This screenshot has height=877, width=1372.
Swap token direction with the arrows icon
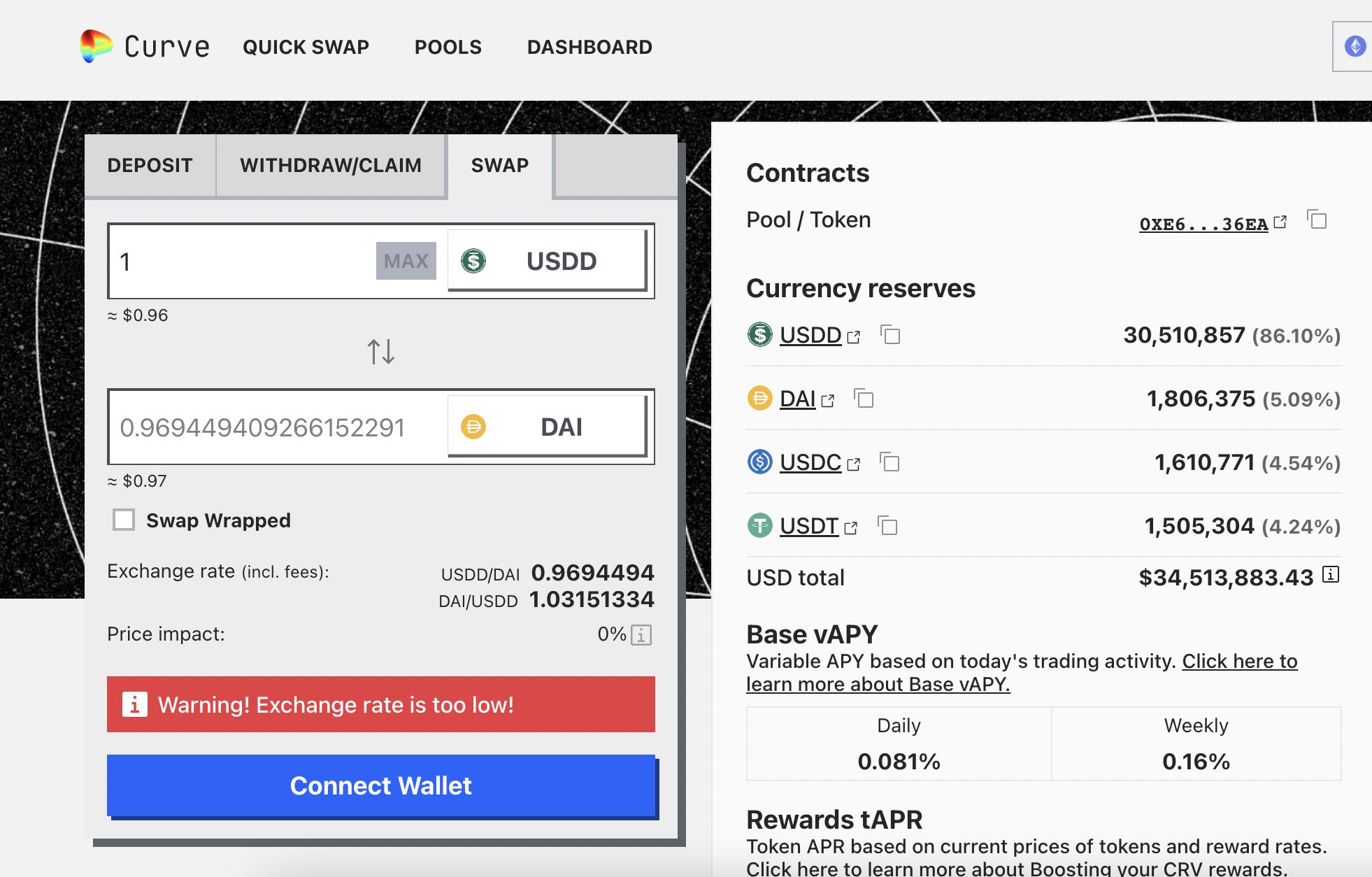point(381,351)
